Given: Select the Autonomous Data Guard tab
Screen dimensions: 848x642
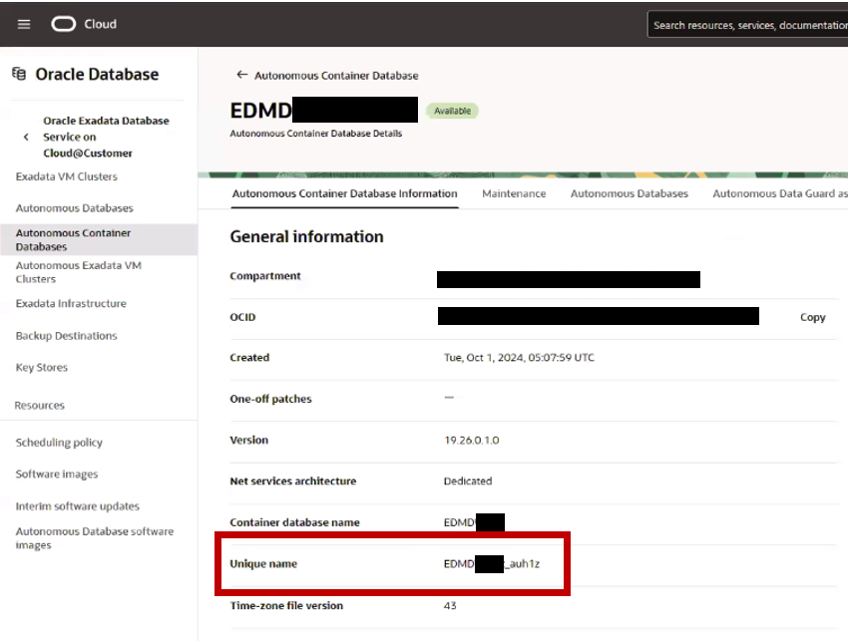Looking at the screenshot, I should click(x=779, y=193).
